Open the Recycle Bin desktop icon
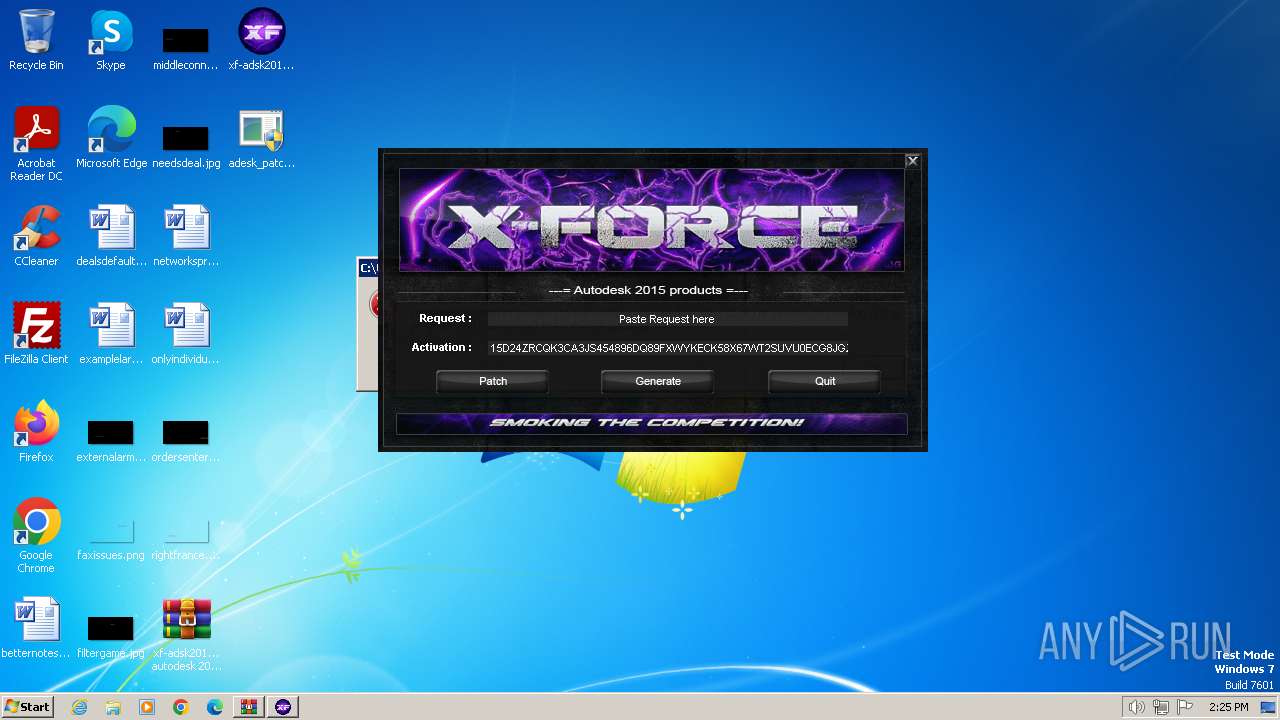Image resolution: width=1280 pixels, height=720 pixels. coord(36,40)
